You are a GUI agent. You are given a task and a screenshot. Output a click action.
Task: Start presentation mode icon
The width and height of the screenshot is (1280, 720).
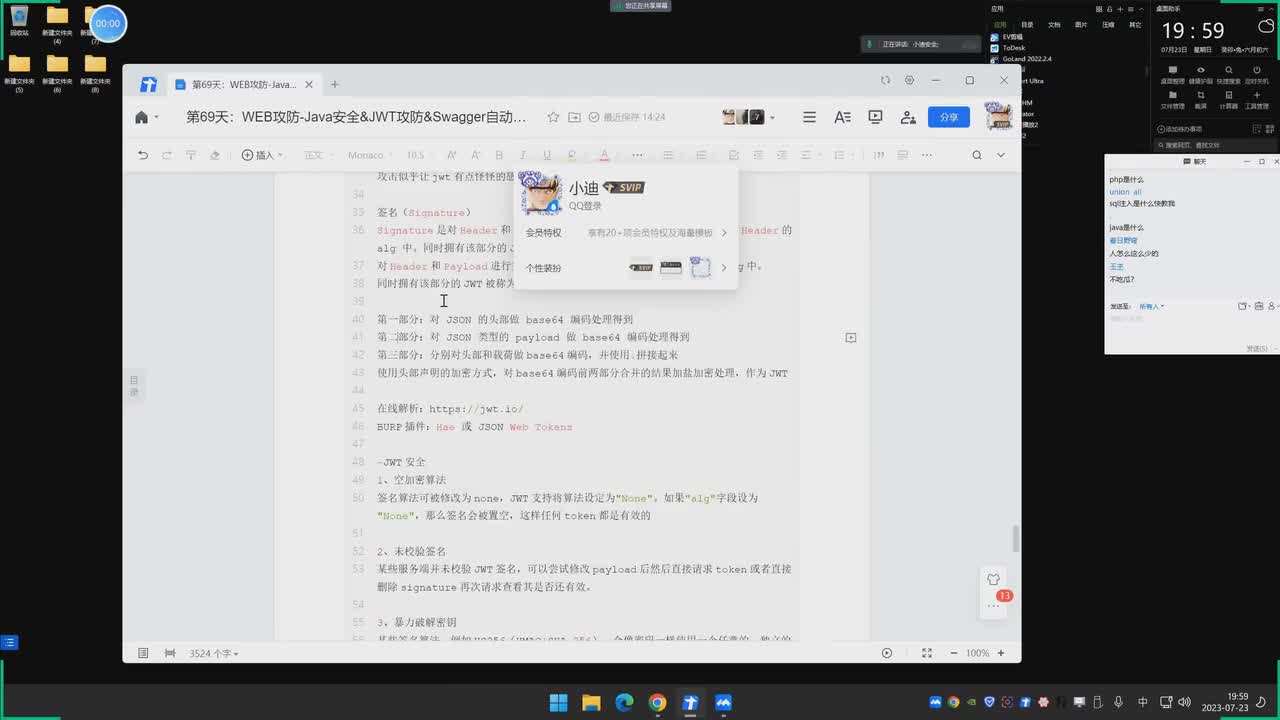(x=875, y=117)
